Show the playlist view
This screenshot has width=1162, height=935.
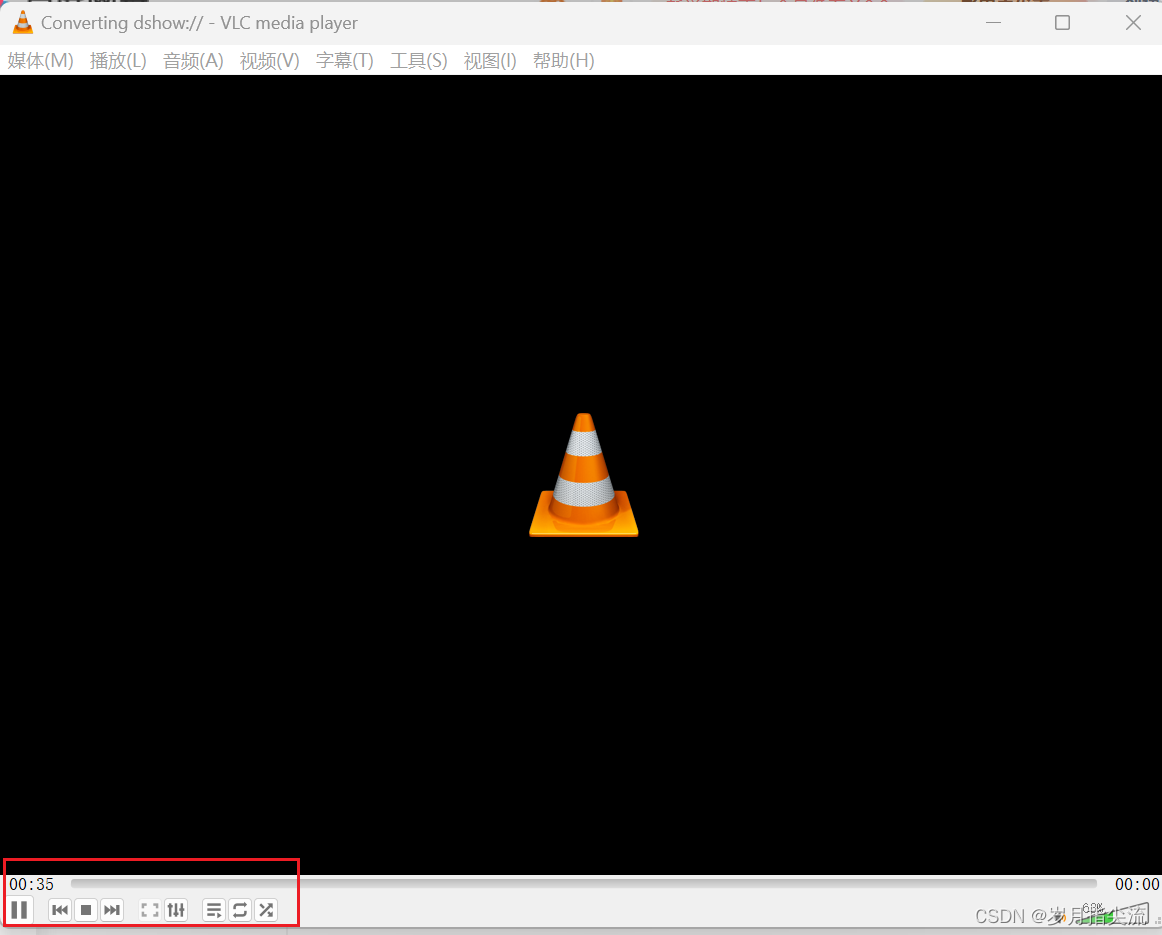[x=214, y=910]
